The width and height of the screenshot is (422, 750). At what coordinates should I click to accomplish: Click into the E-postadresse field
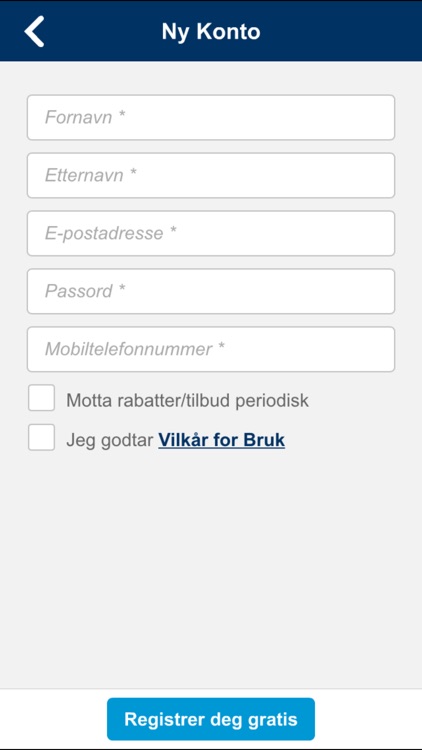[x=211, y=233]
